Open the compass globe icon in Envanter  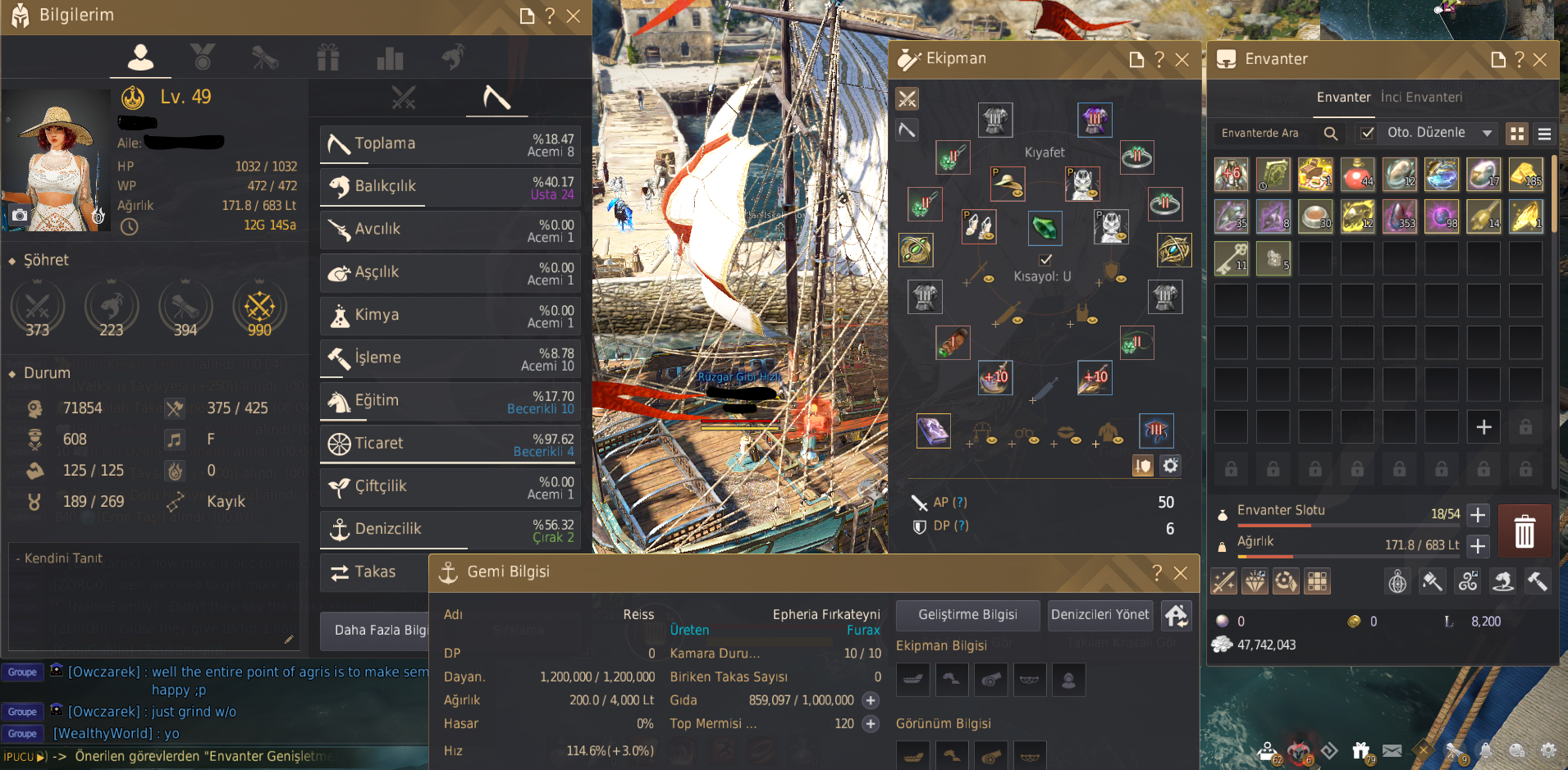[1397, 581]
